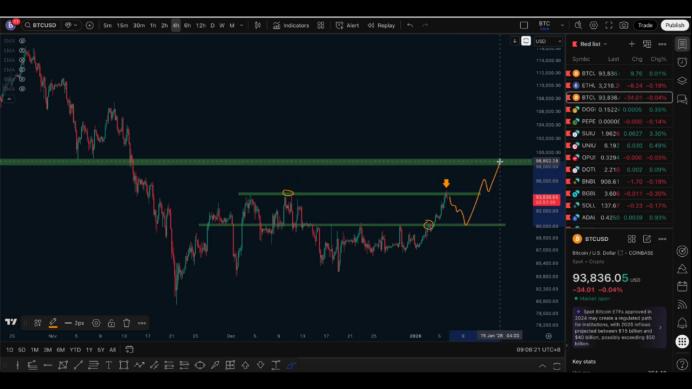Open line color picker pencil swatch
This screenshot has height=389, width=692.
53,323
